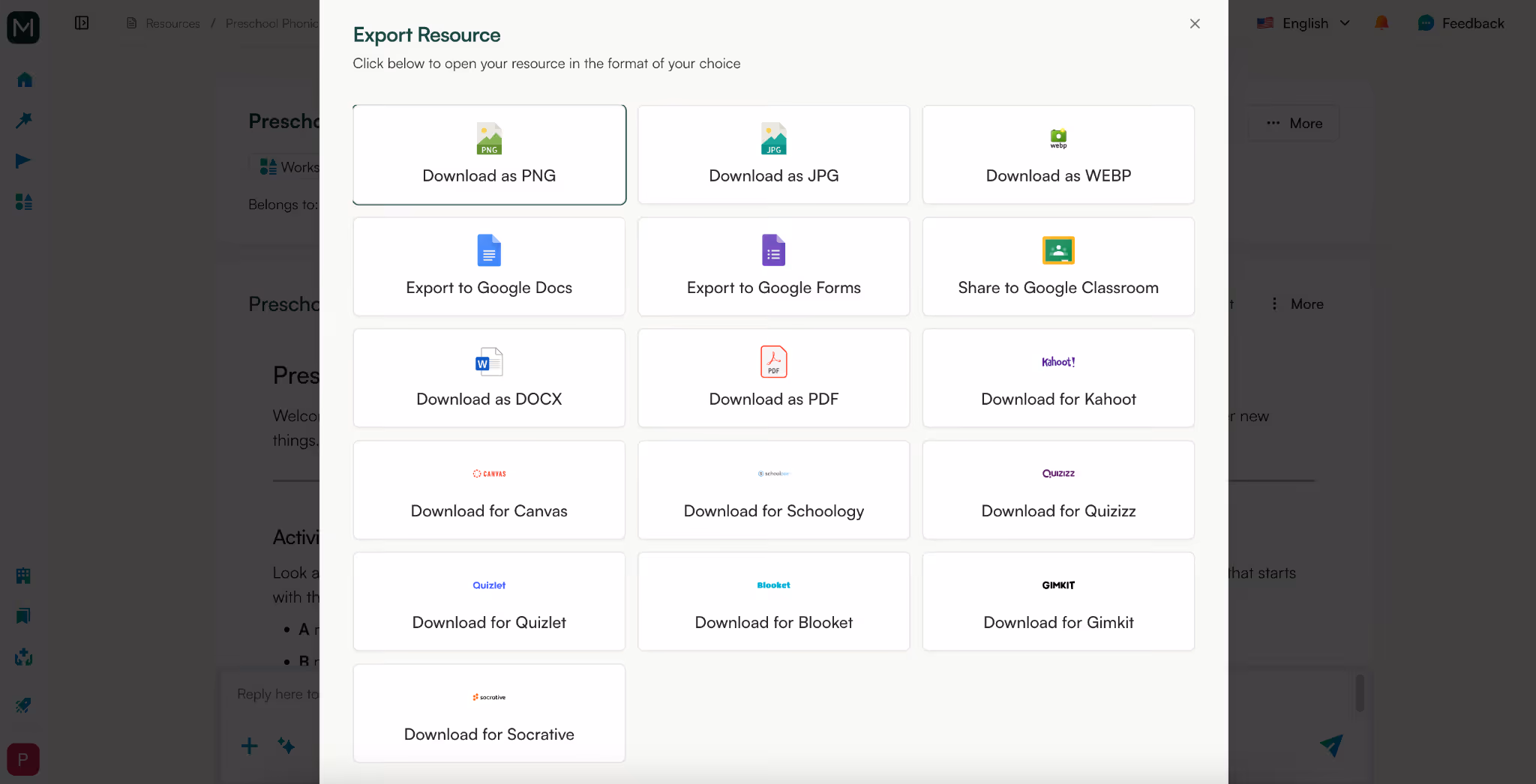Click the reply box scrollbar
The height and width of the screenshot is (784, 1536).
1360,693
